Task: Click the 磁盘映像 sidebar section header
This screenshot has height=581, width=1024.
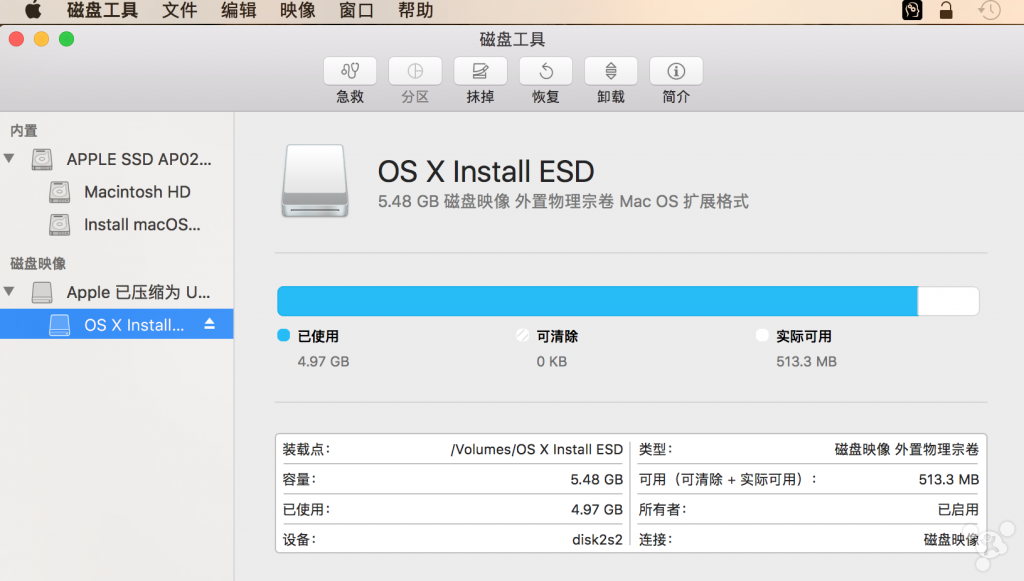Action: (x=38, y=263)
